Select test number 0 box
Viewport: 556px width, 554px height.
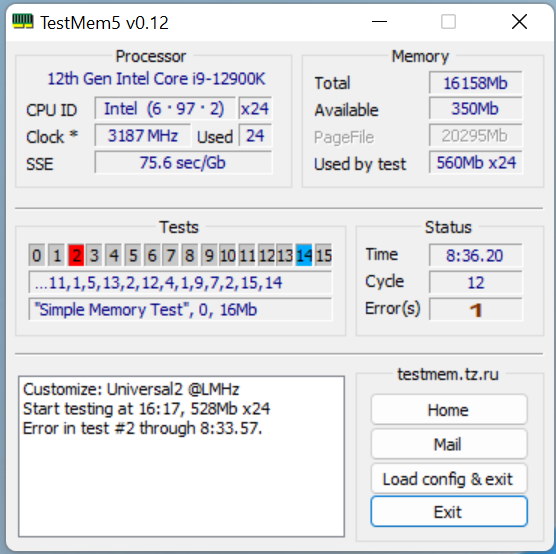pos(37,255)
